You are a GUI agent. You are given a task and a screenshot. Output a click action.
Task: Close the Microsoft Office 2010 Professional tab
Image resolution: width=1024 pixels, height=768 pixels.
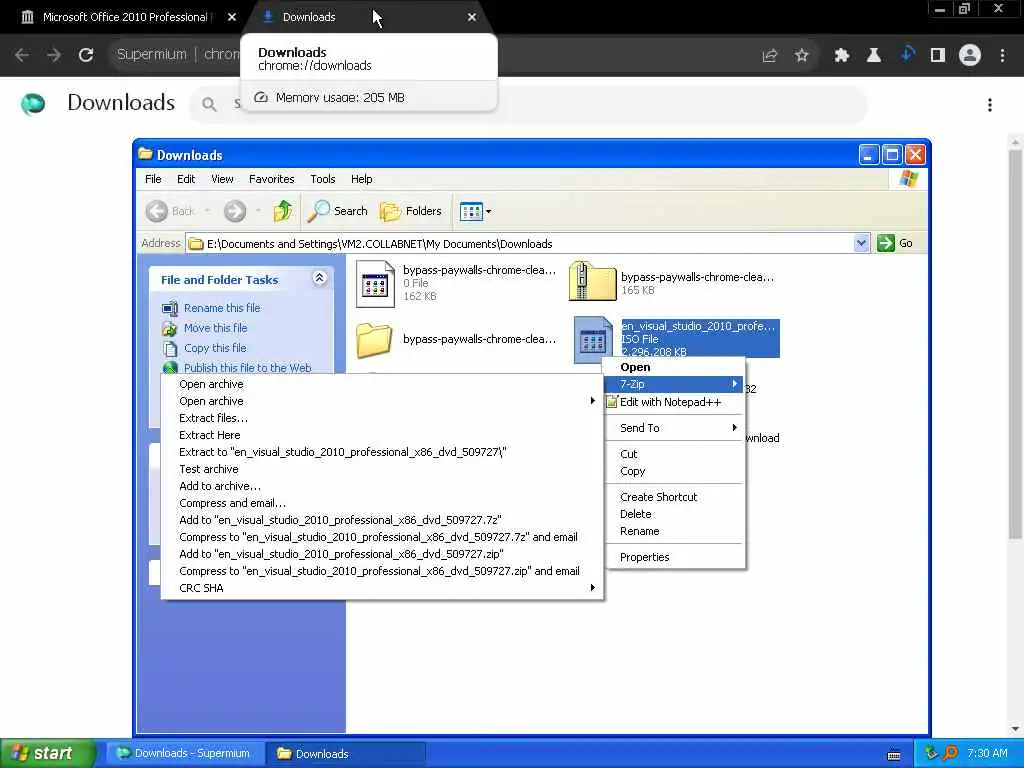coord(232,17)
